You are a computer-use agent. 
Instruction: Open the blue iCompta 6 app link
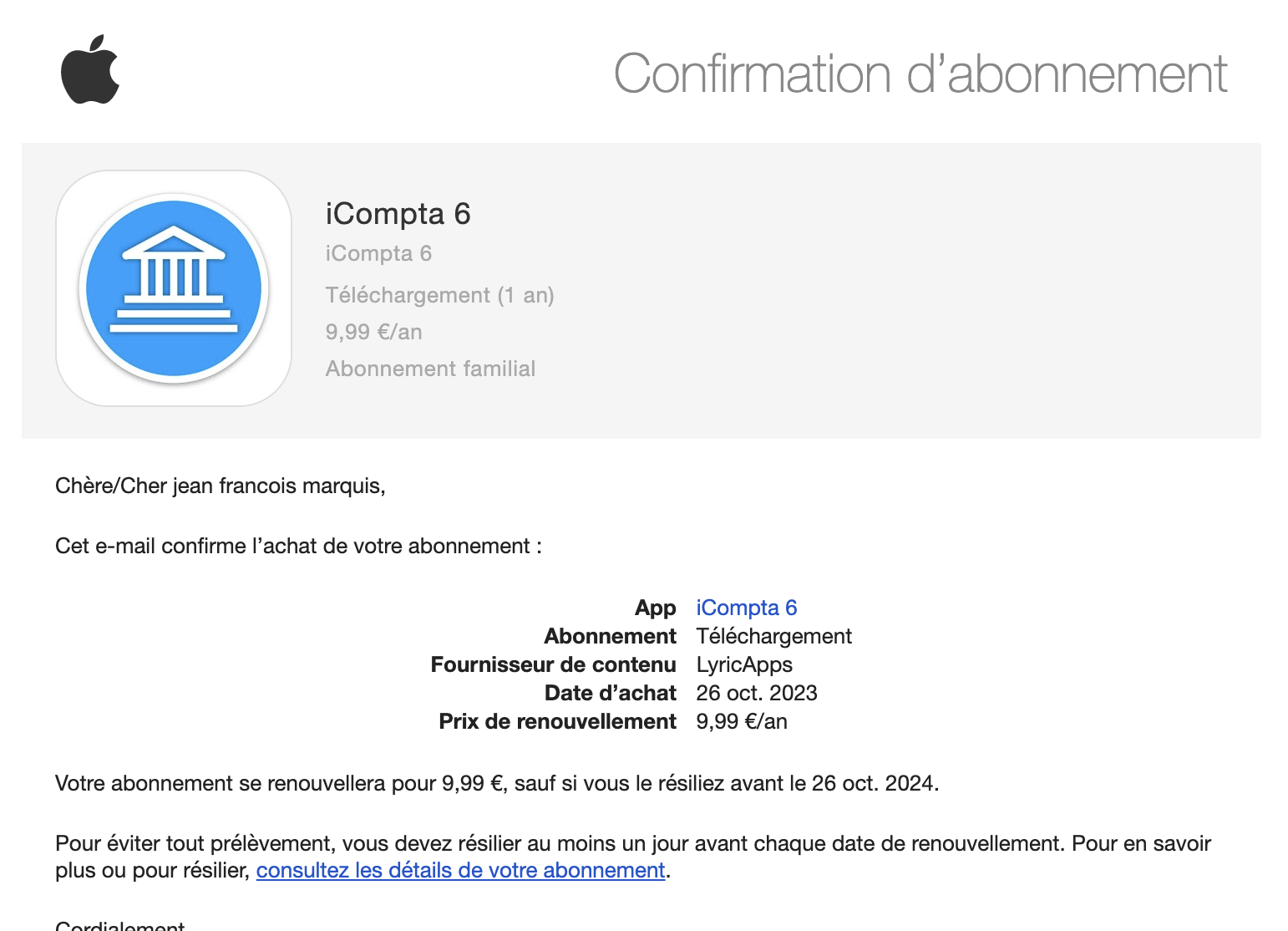(747, 608)
